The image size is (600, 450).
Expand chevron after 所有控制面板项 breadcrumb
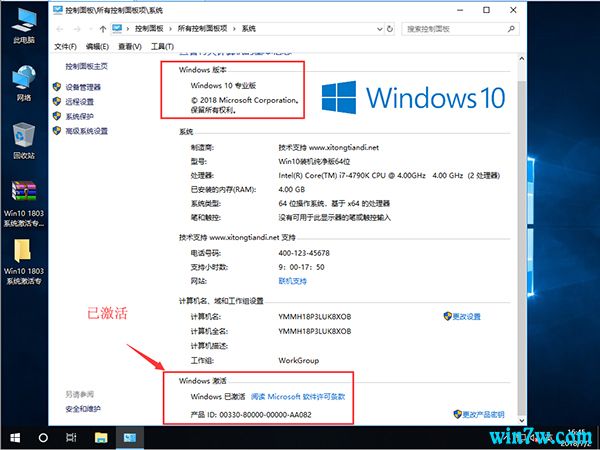click(x=235, y=29)
